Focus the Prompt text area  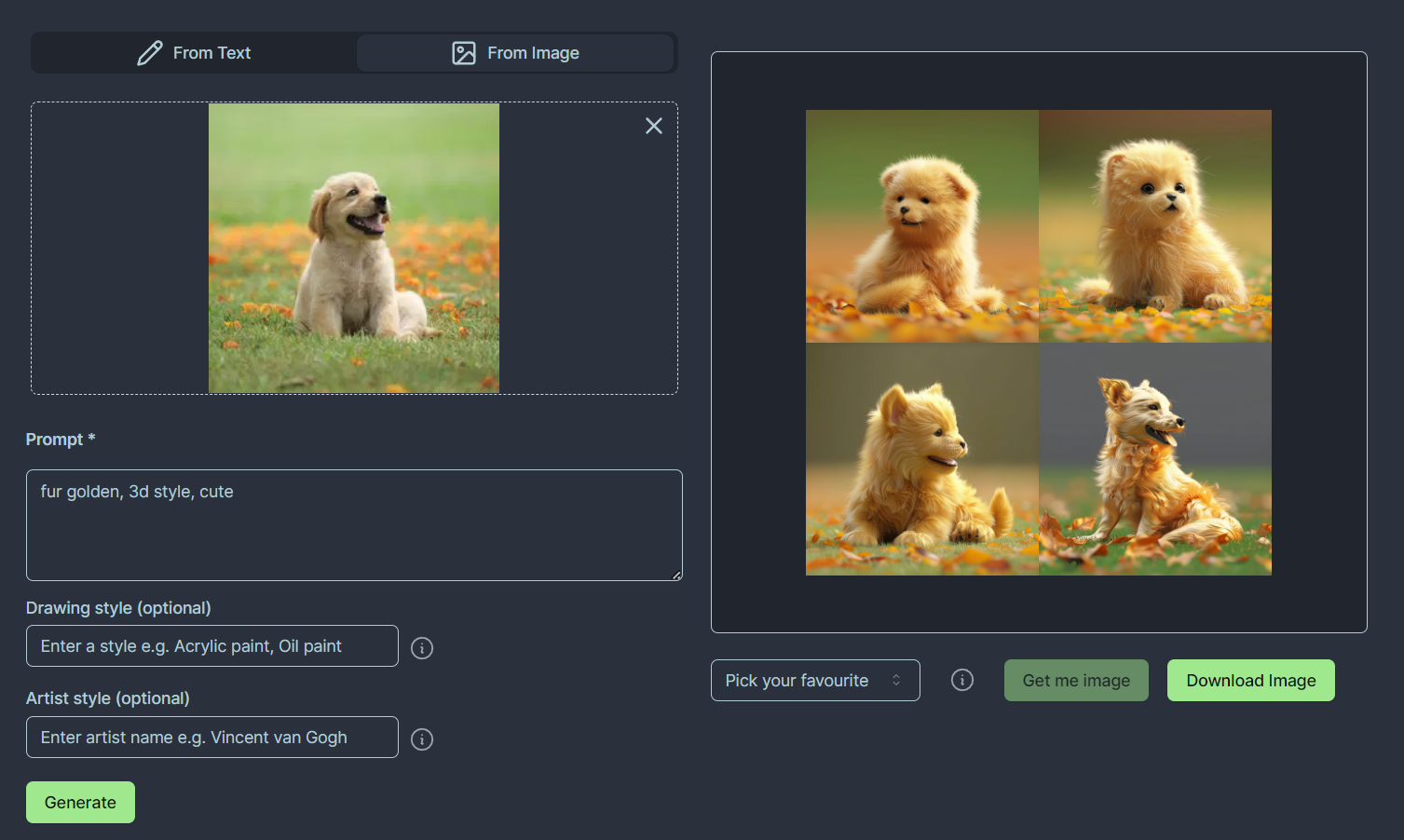click(x=354, y=525)
